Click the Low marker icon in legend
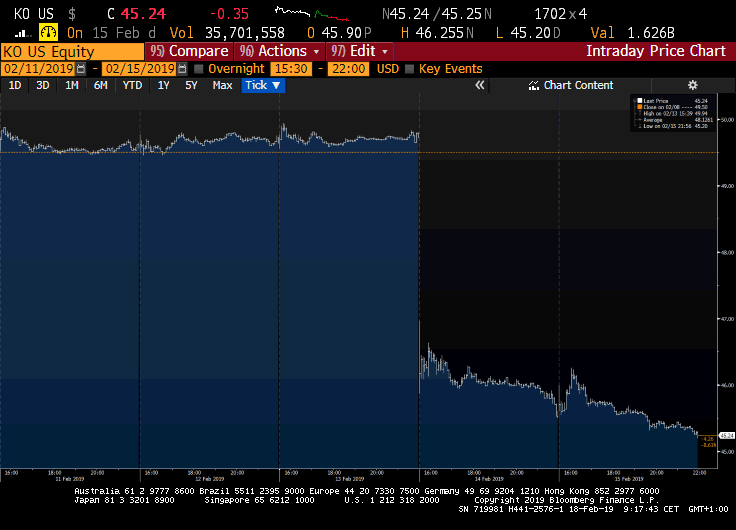This screenshot has height=530, width=736. (640, 126)
